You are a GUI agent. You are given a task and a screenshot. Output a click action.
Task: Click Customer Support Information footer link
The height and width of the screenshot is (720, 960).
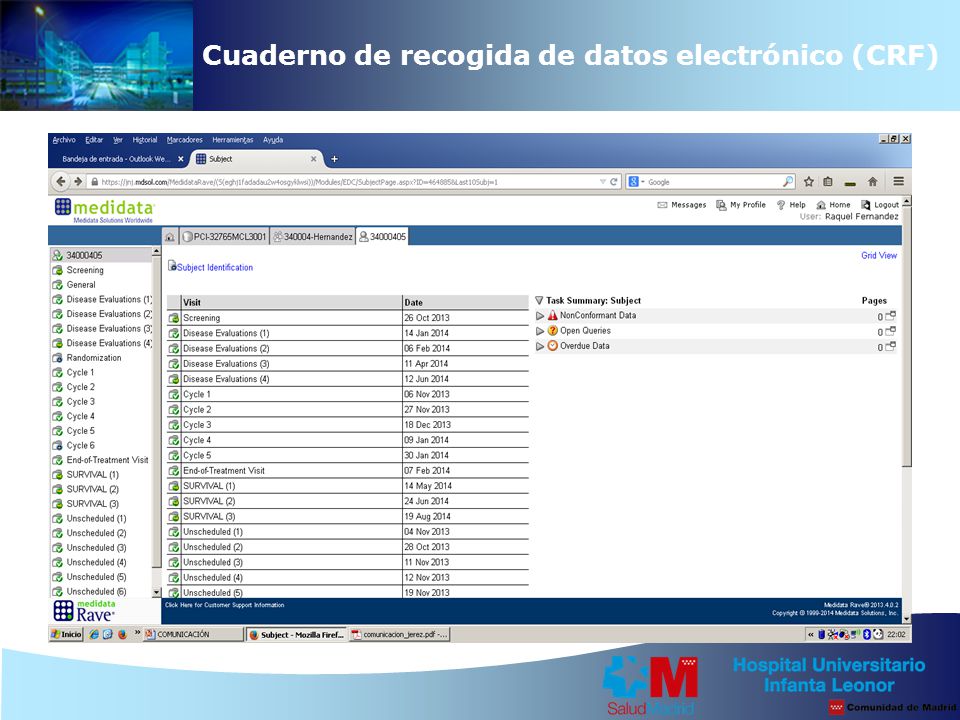225,606
